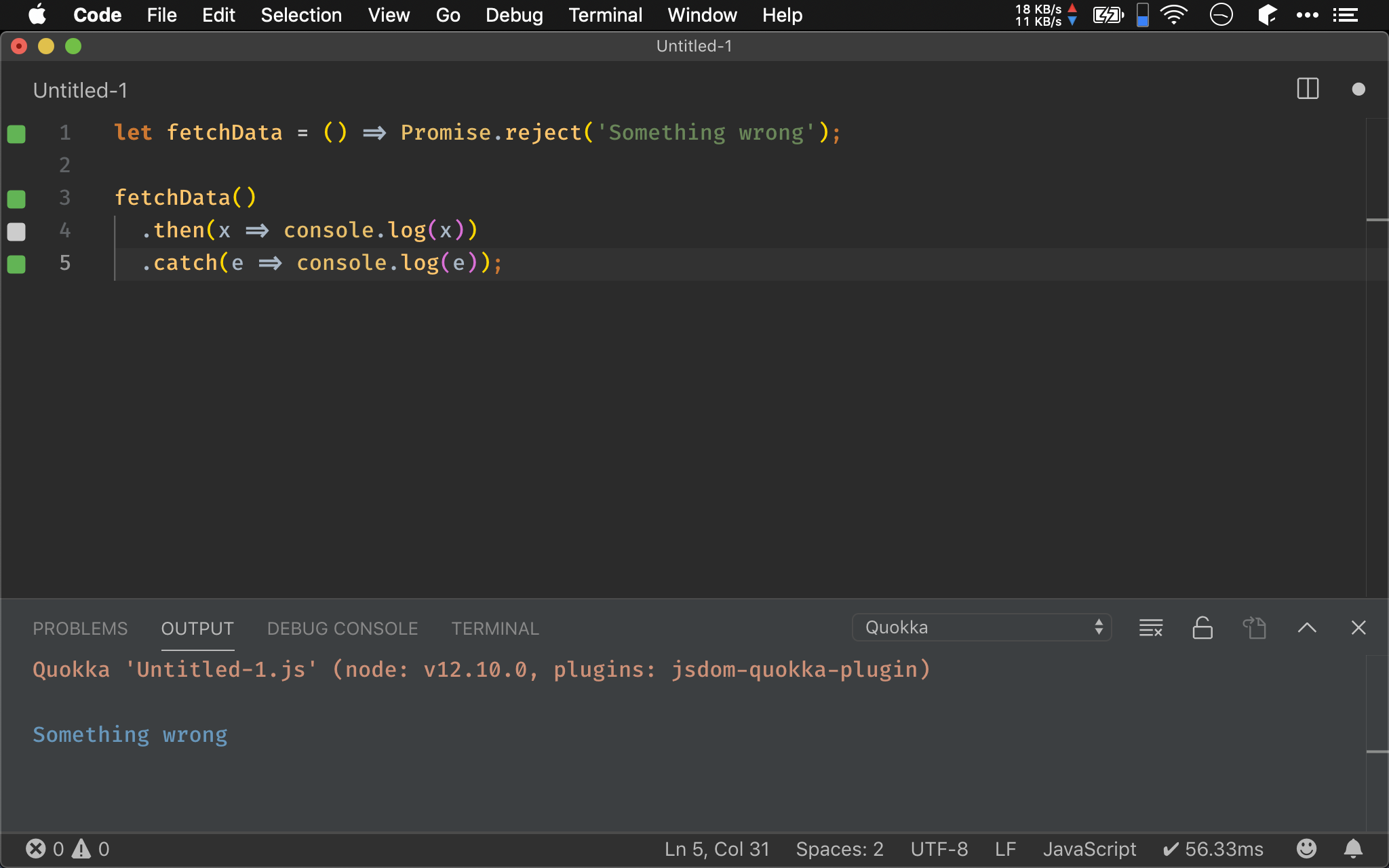
Task: Open the Terminal menu
Action: [605, 15]
